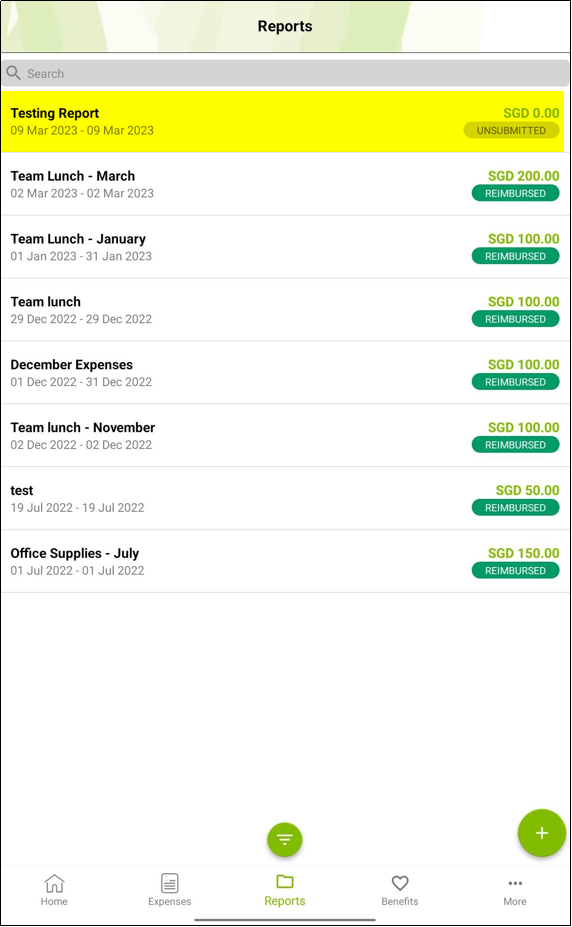Open the Testing Report entry
The height and width of the screenshot is (927, 572).
pos(282,122)
